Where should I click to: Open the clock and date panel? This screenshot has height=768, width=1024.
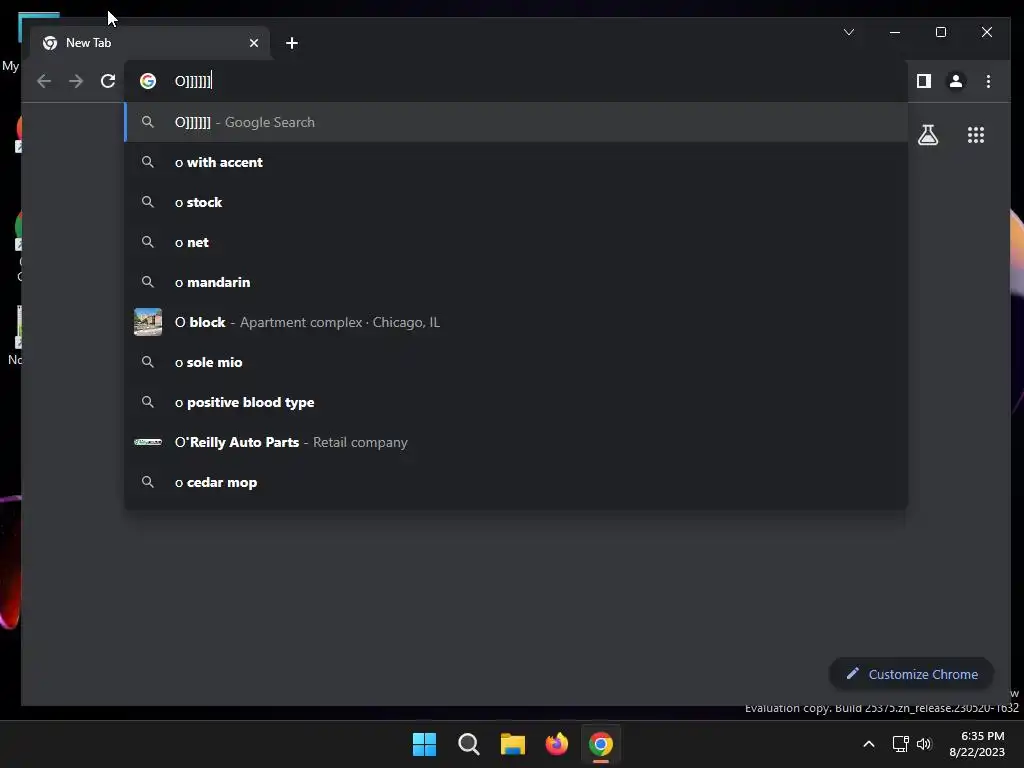977,744
